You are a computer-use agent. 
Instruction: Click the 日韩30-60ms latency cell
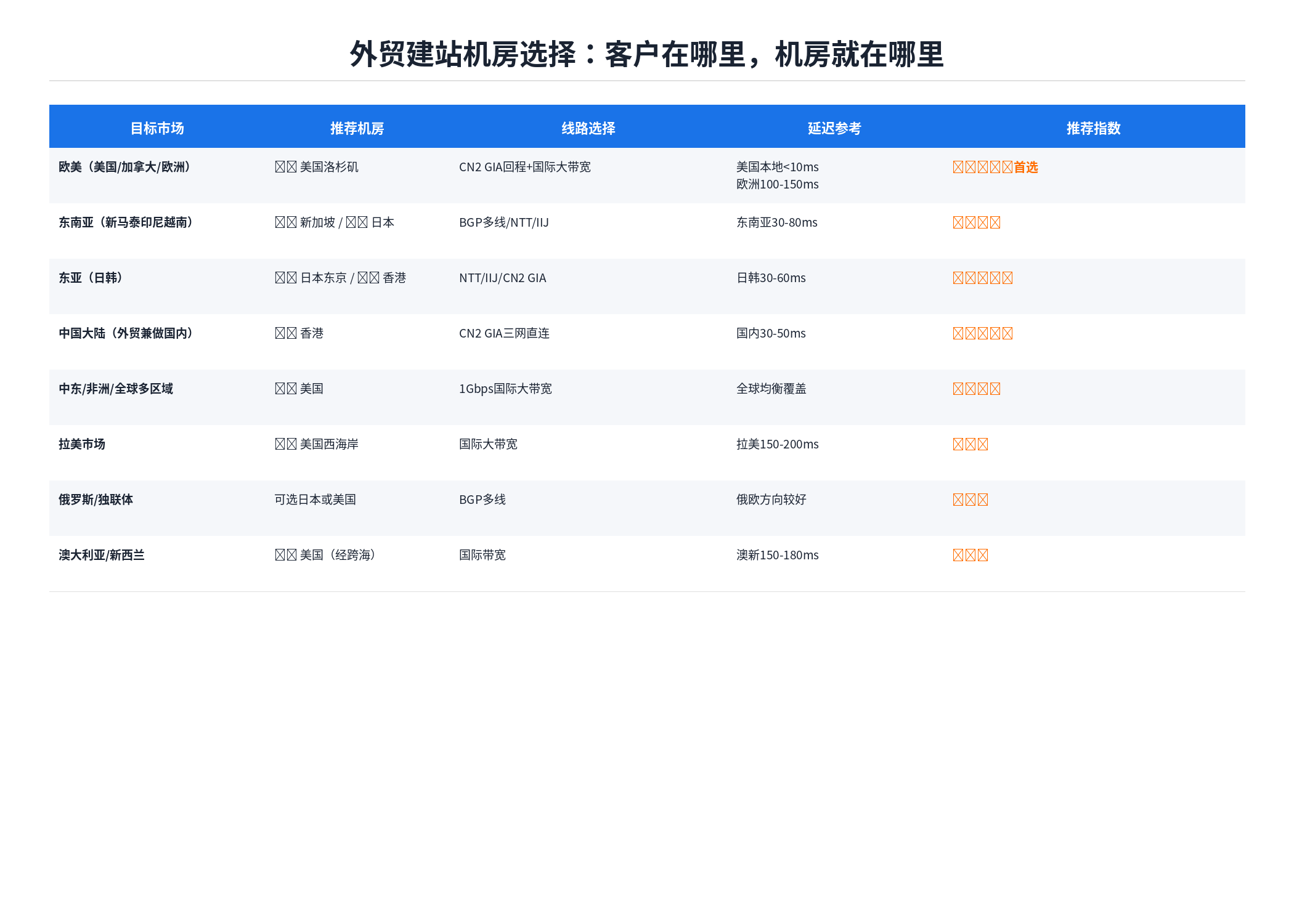tap(771, 278)
